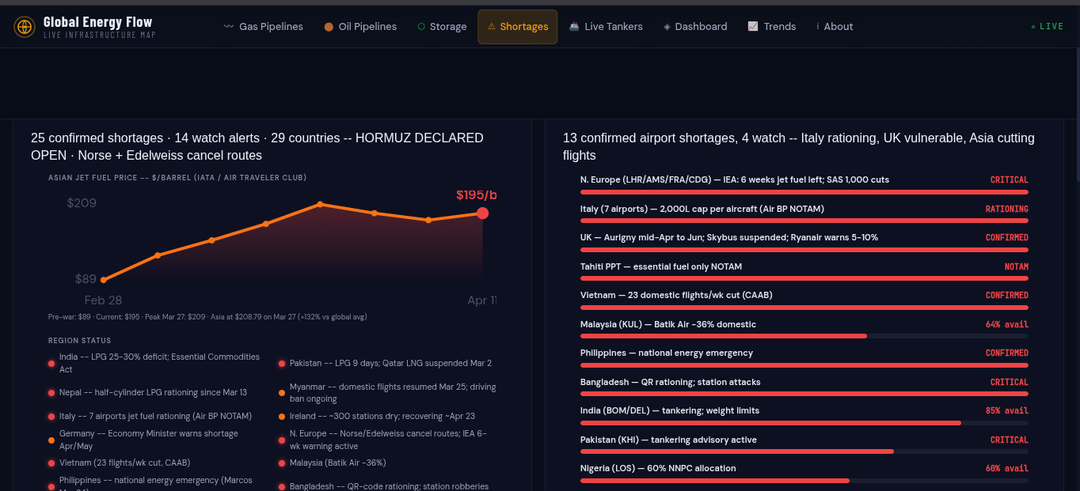This screenshot has width=1080, height=491.
Task: Select the Pakistan LPG 9 days region entry
Action: click(390, 363)
